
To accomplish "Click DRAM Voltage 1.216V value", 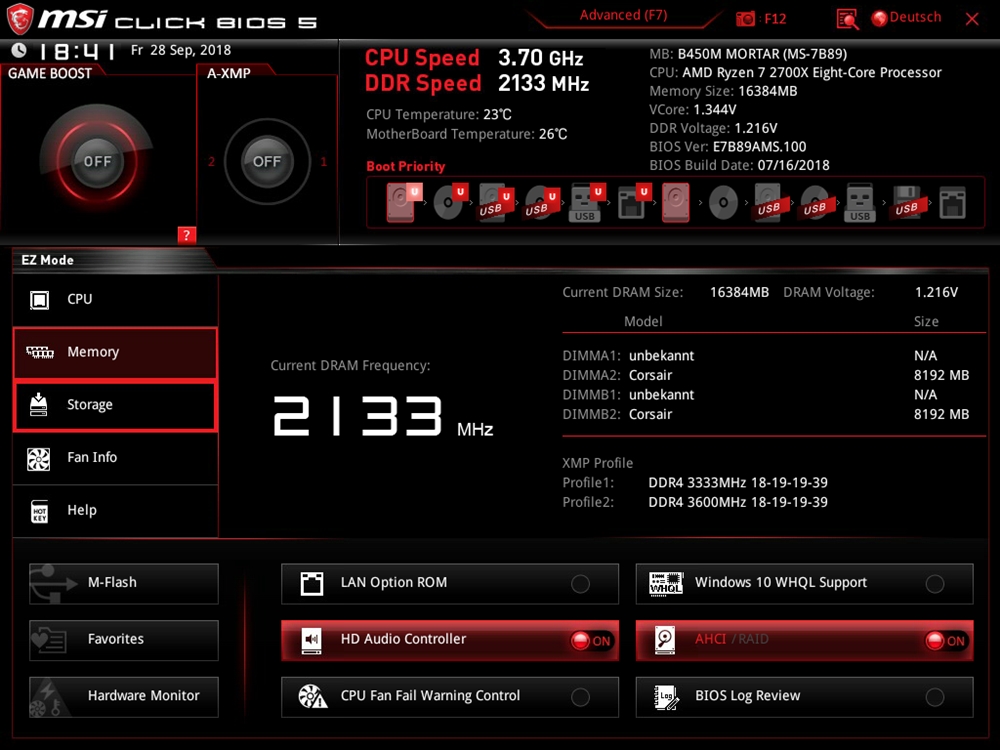I will pos(936,292).
